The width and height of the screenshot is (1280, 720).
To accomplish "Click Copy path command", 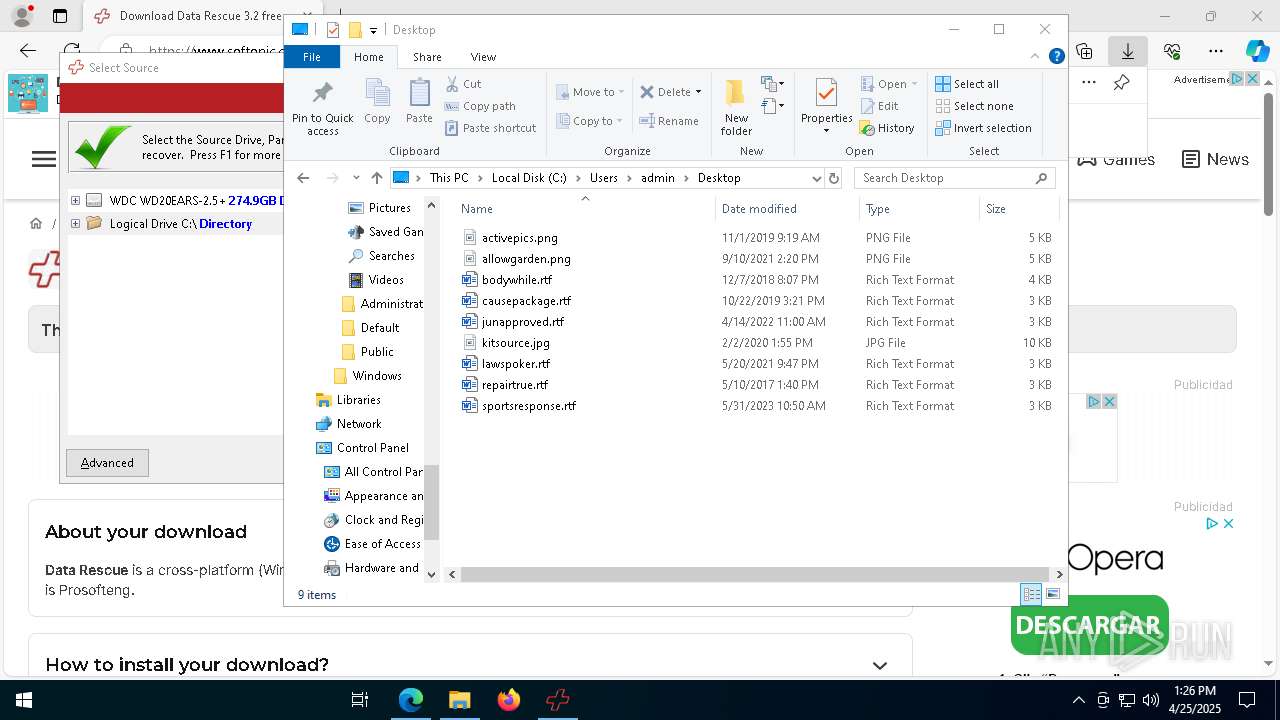I will click(x=480, y=106).
